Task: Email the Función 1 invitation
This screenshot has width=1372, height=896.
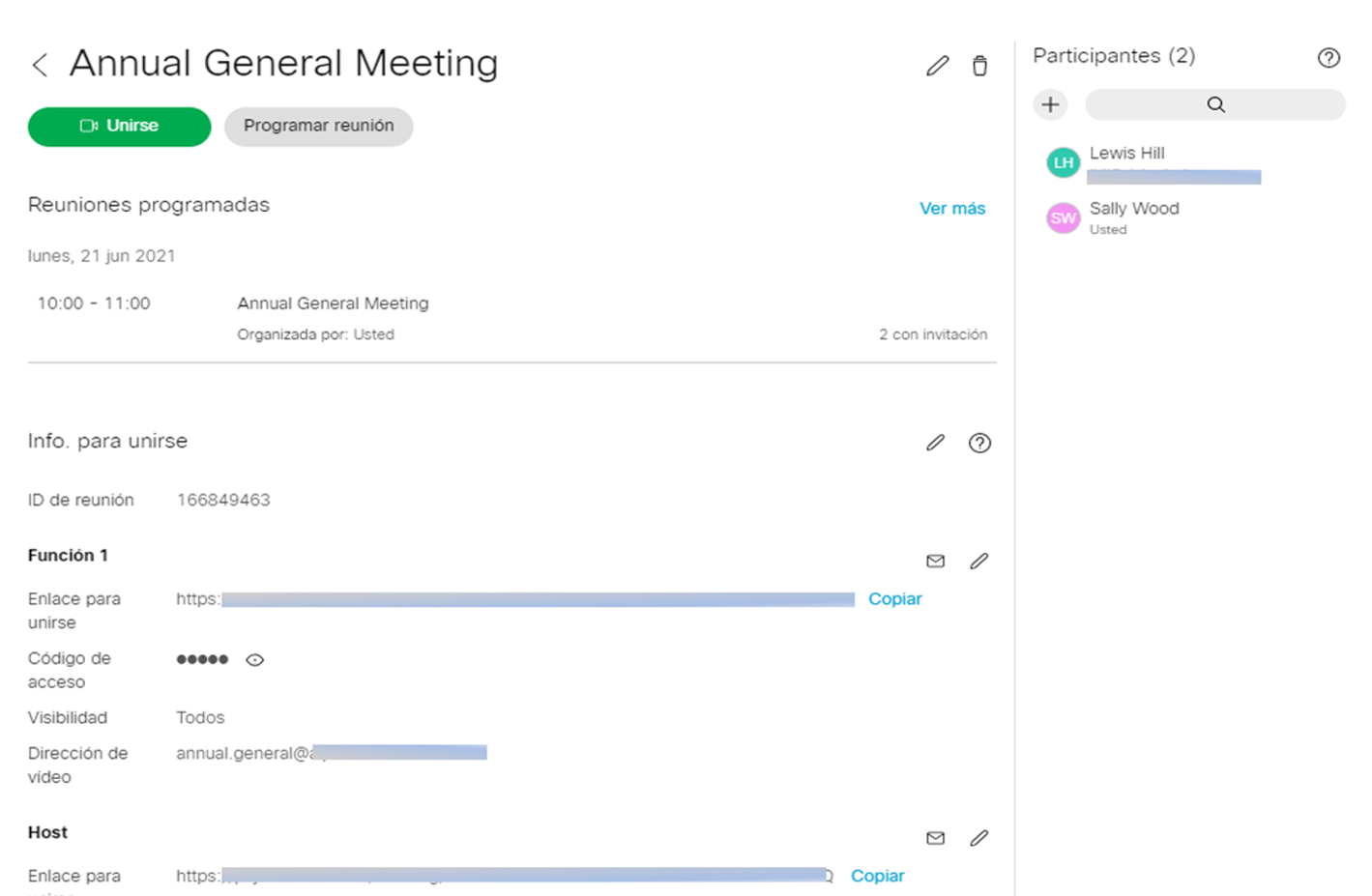Action: (935, 561)
